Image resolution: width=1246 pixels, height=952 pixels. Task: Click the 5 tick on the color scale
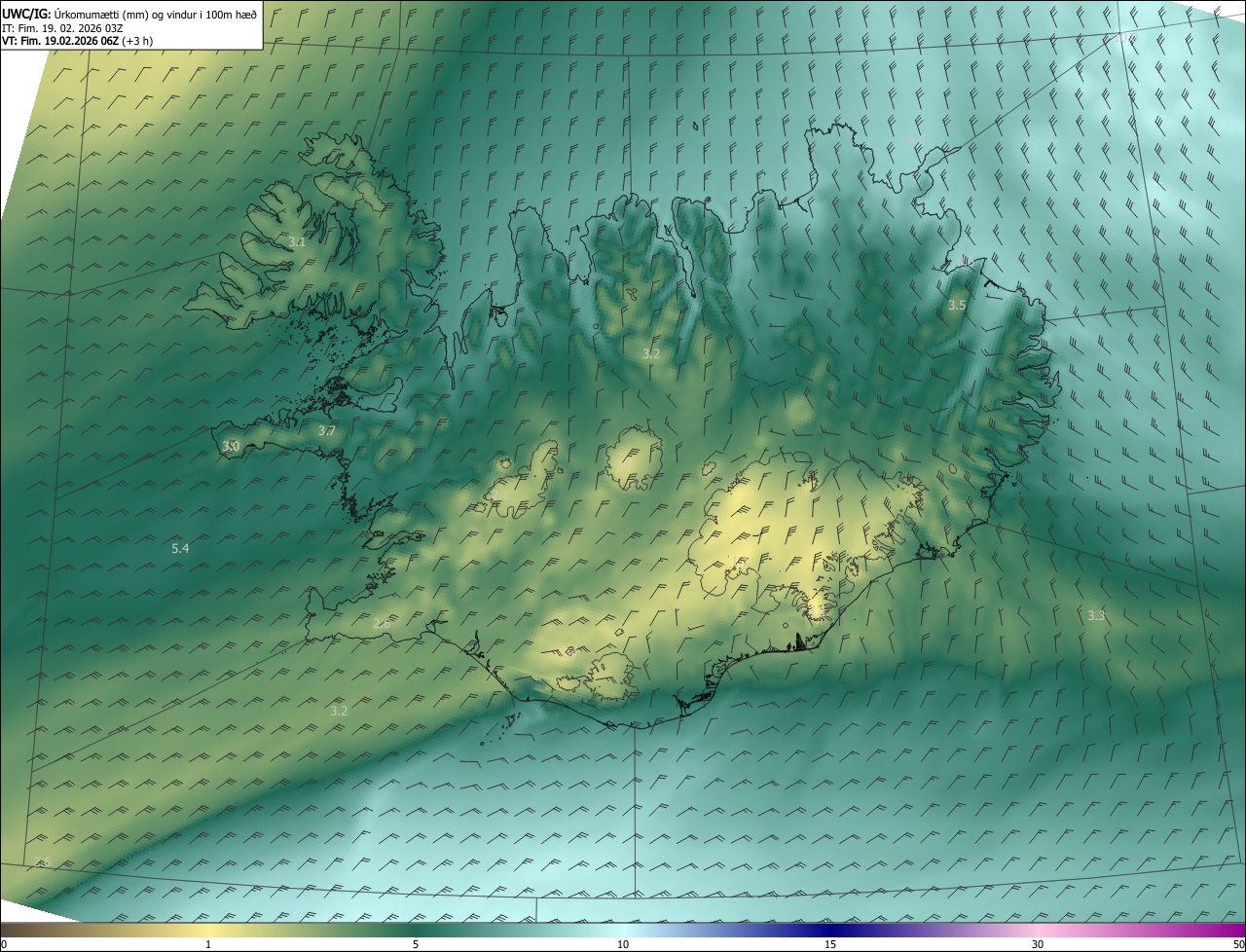[x=416, y=944]
